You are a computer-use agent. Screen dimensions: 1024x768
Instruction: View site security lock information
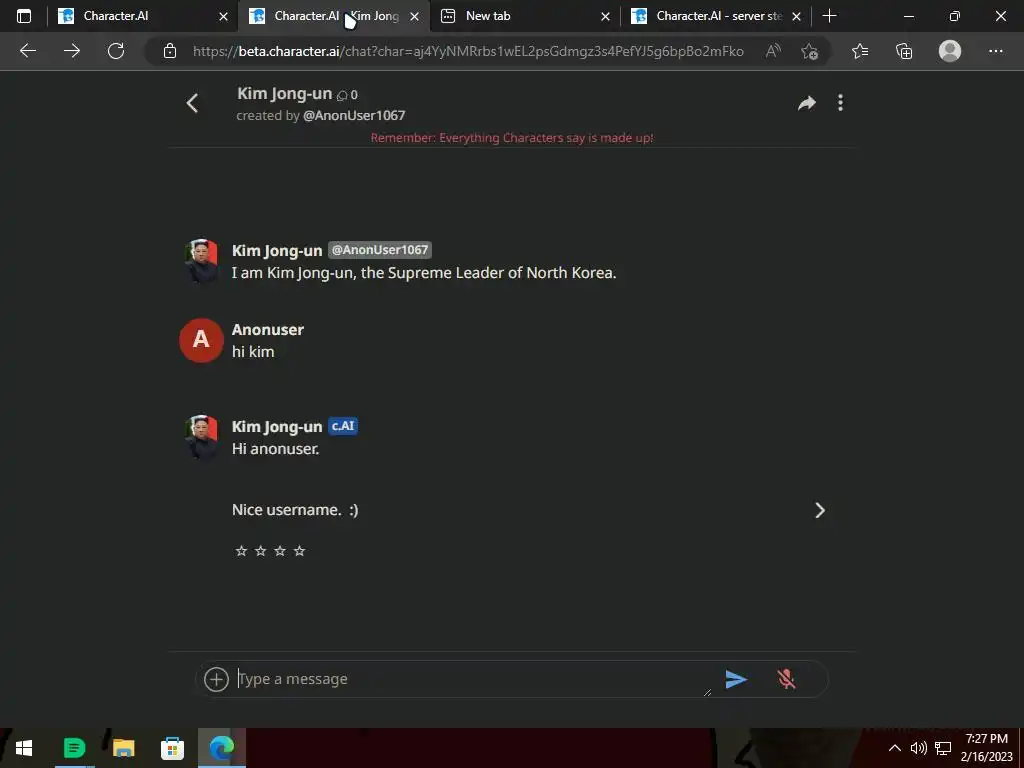(170, 51)
